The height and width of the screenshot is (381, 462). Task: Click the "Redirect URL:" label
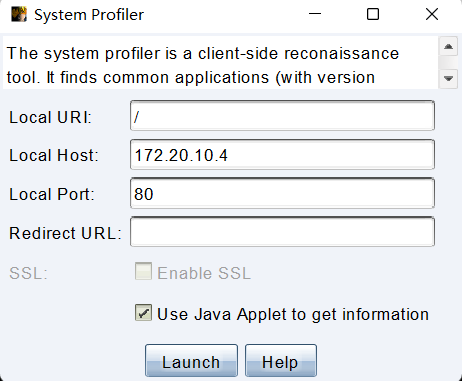[65, 233]
